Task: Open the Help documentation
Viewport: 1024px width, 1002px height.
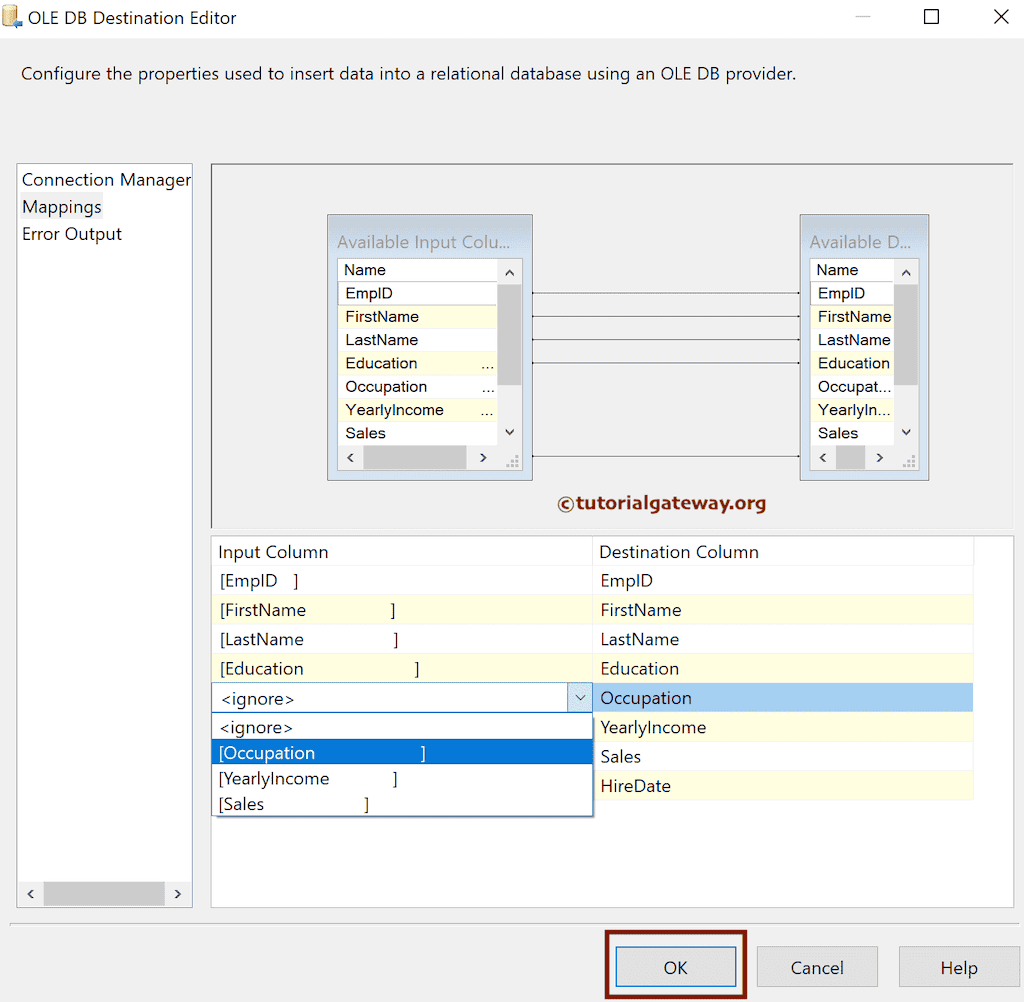Action: 959,967
